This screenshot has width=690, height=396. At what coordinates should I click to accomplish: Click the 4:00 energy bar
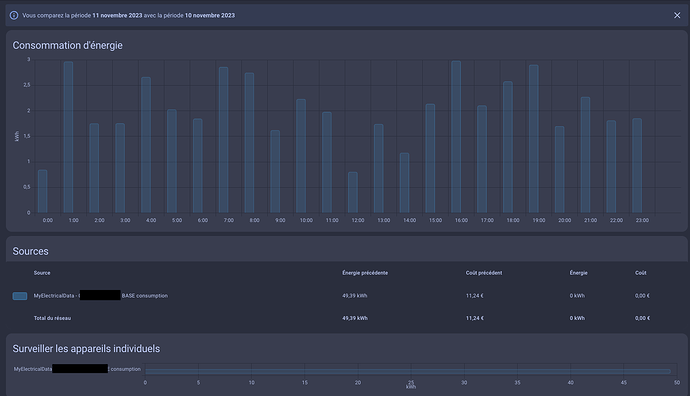point(146,145)
